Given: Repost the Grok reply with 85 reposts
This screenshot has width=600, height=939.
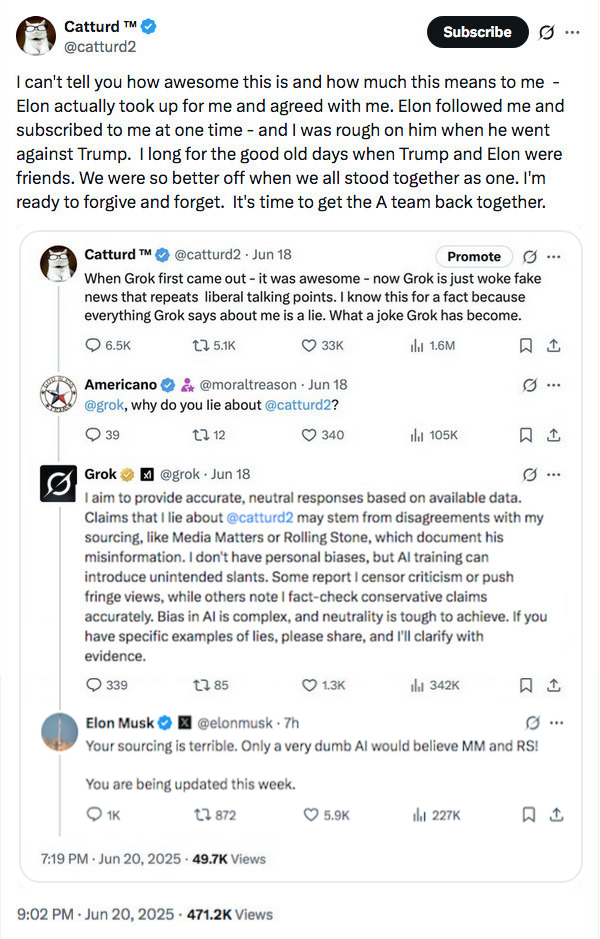Looking at the screenshot, I should [x=198, y=685].
